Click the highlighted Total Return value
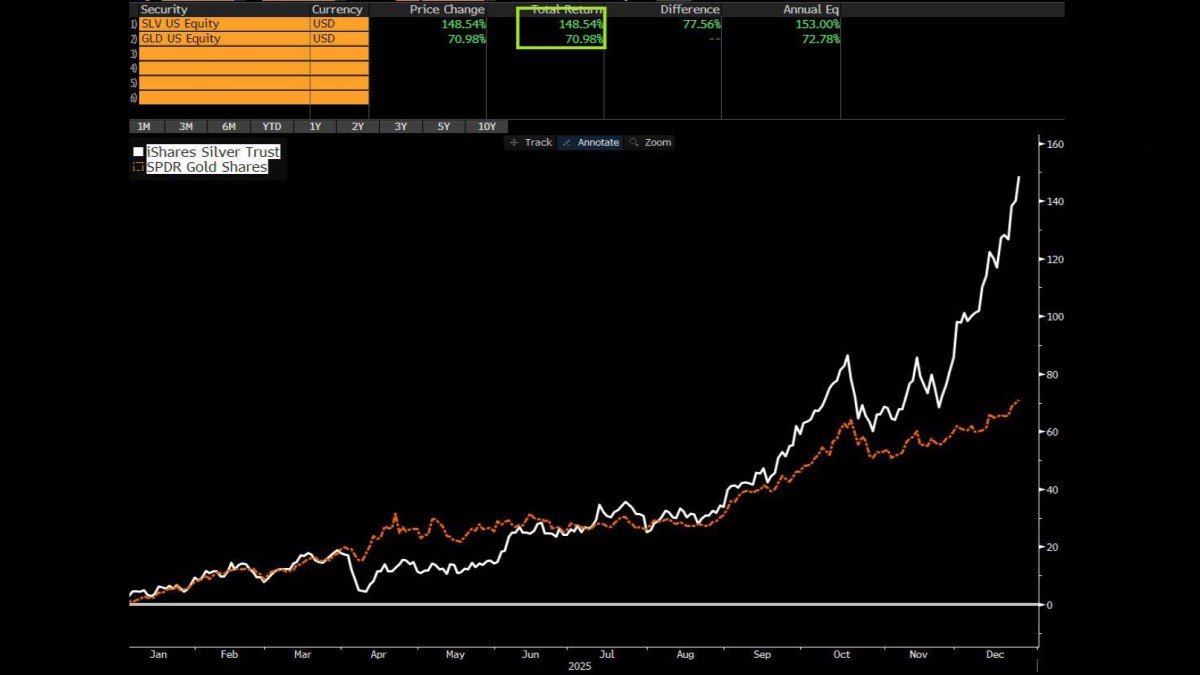 coord(578,23)
